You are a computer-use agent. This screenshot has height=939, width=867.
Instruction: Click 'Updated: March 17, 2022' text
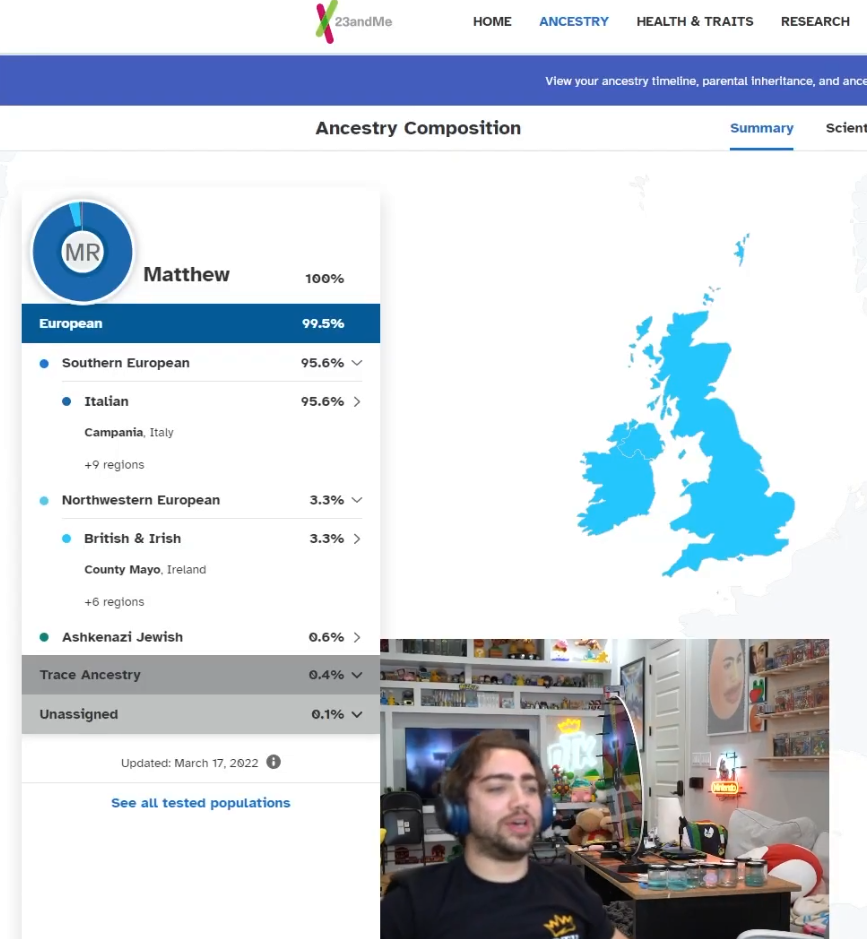click(x=189, y=763)
